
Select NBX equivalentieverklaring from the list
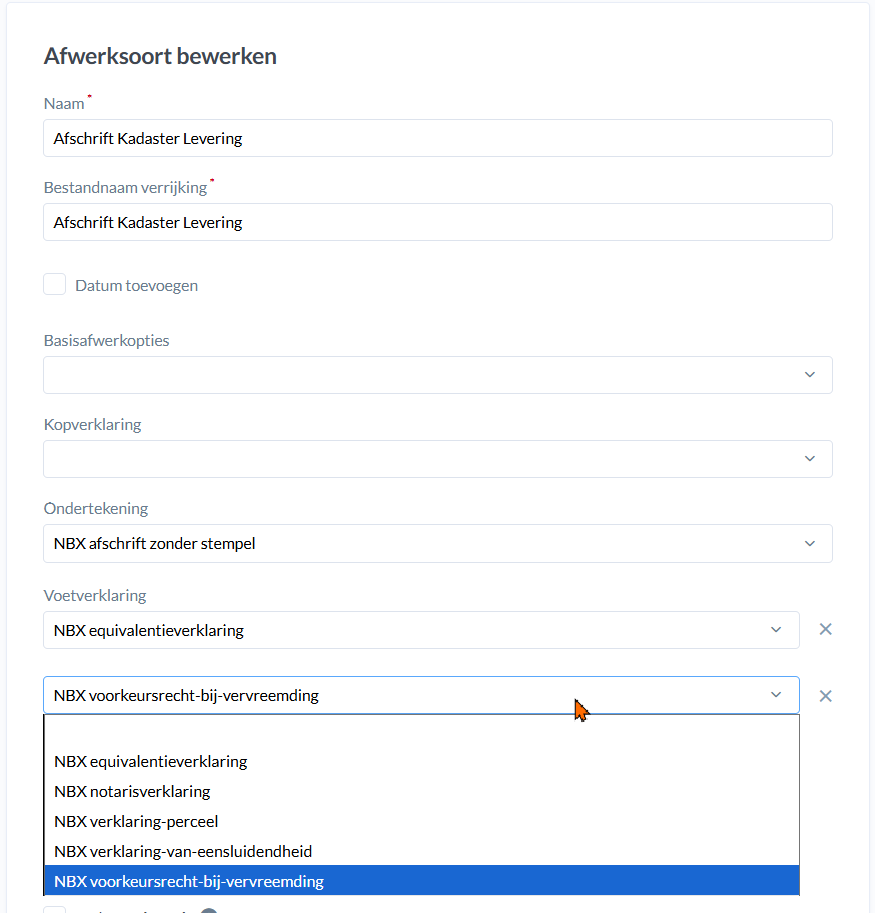(151, 761)
